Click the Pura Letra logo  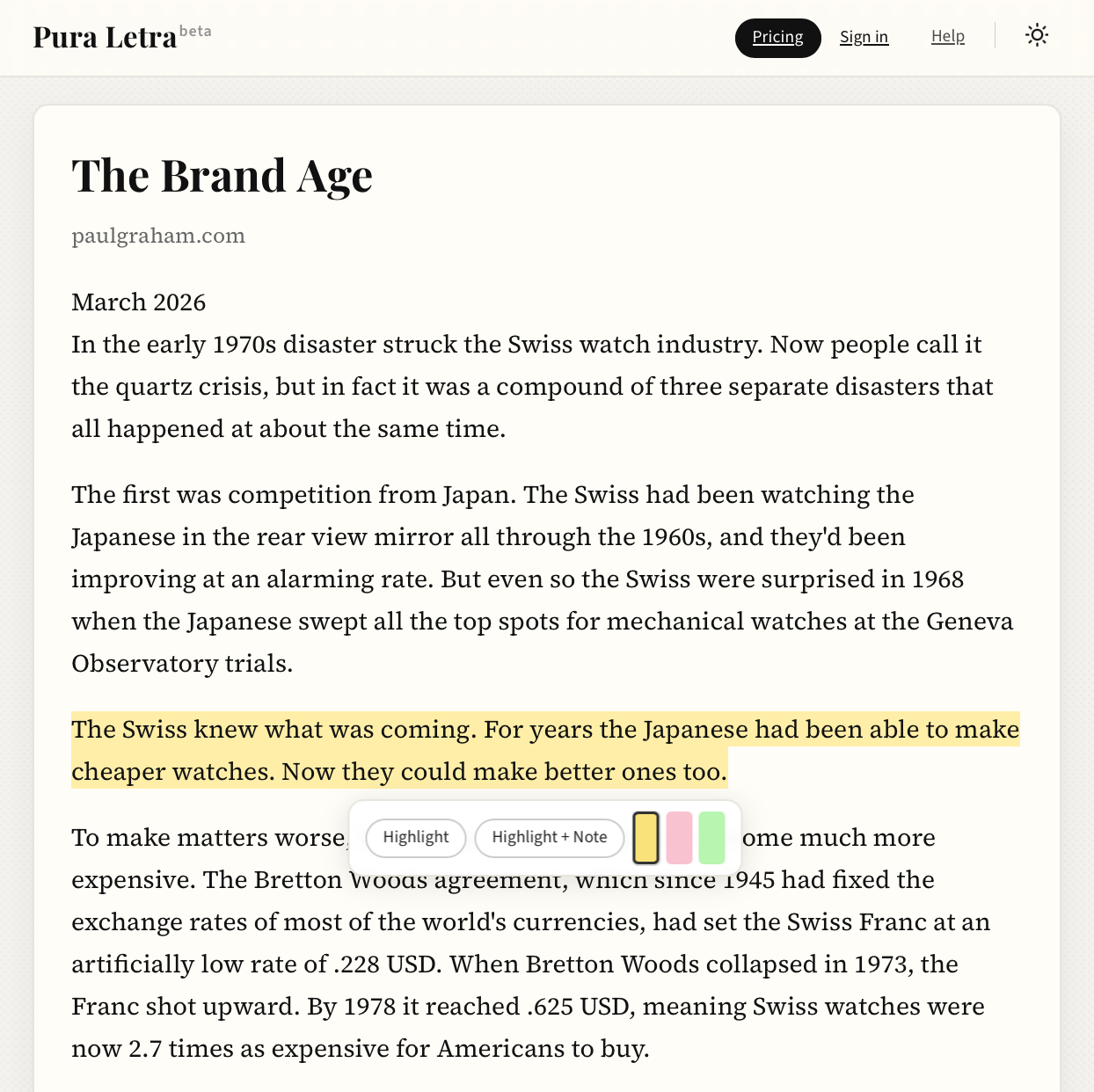point(105,38)
